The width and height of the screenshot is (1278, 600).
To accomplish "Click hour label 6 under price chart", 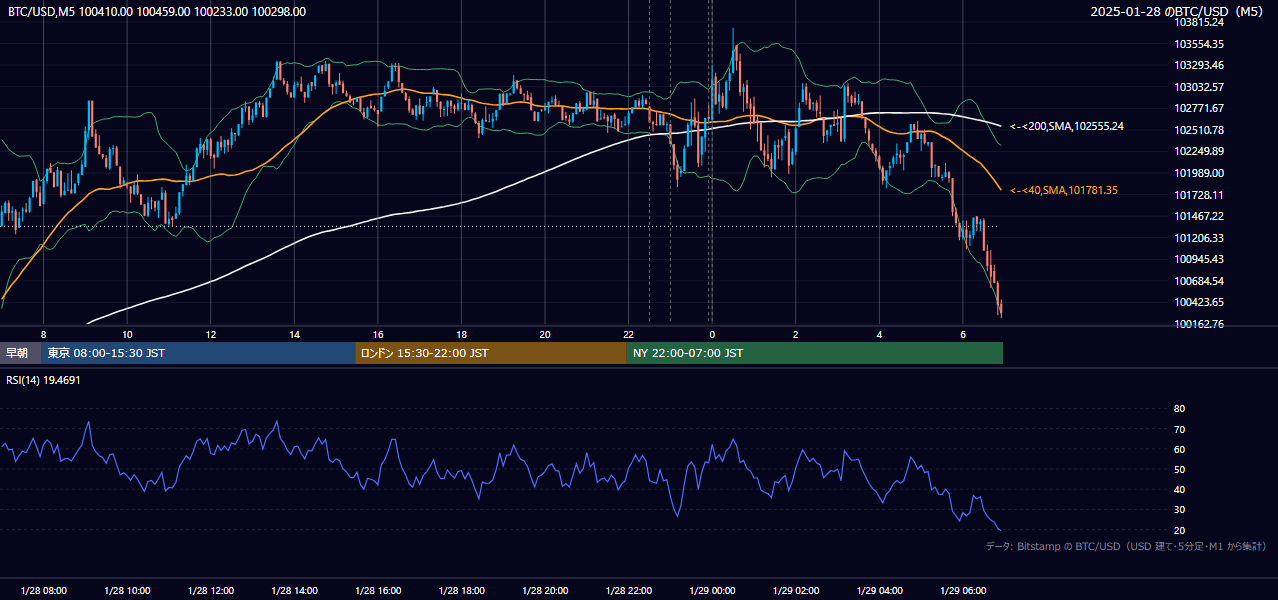I will pyautogui.click(x=963, y=334).
